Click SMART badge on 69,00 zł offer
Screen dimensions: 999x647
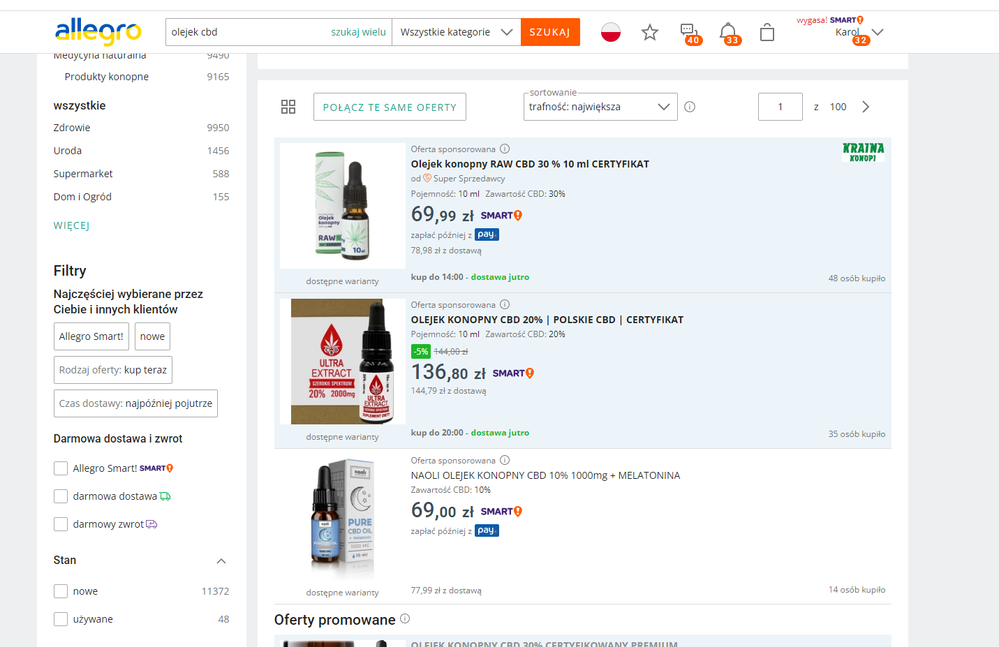(501, 511)
